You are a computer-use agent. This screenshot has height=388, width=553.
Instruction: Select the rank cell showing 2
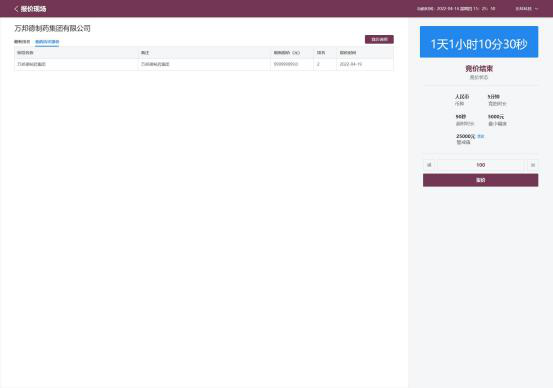coord(325,64)
